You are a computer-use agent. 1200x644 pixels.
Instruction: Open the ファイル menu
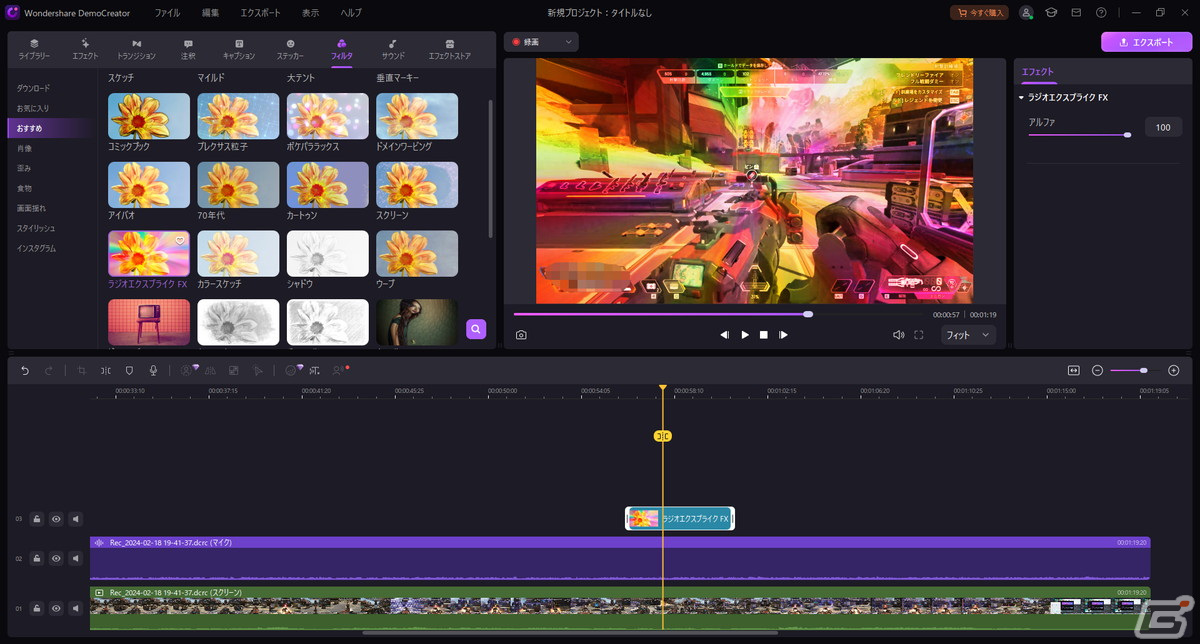point(168,13)
